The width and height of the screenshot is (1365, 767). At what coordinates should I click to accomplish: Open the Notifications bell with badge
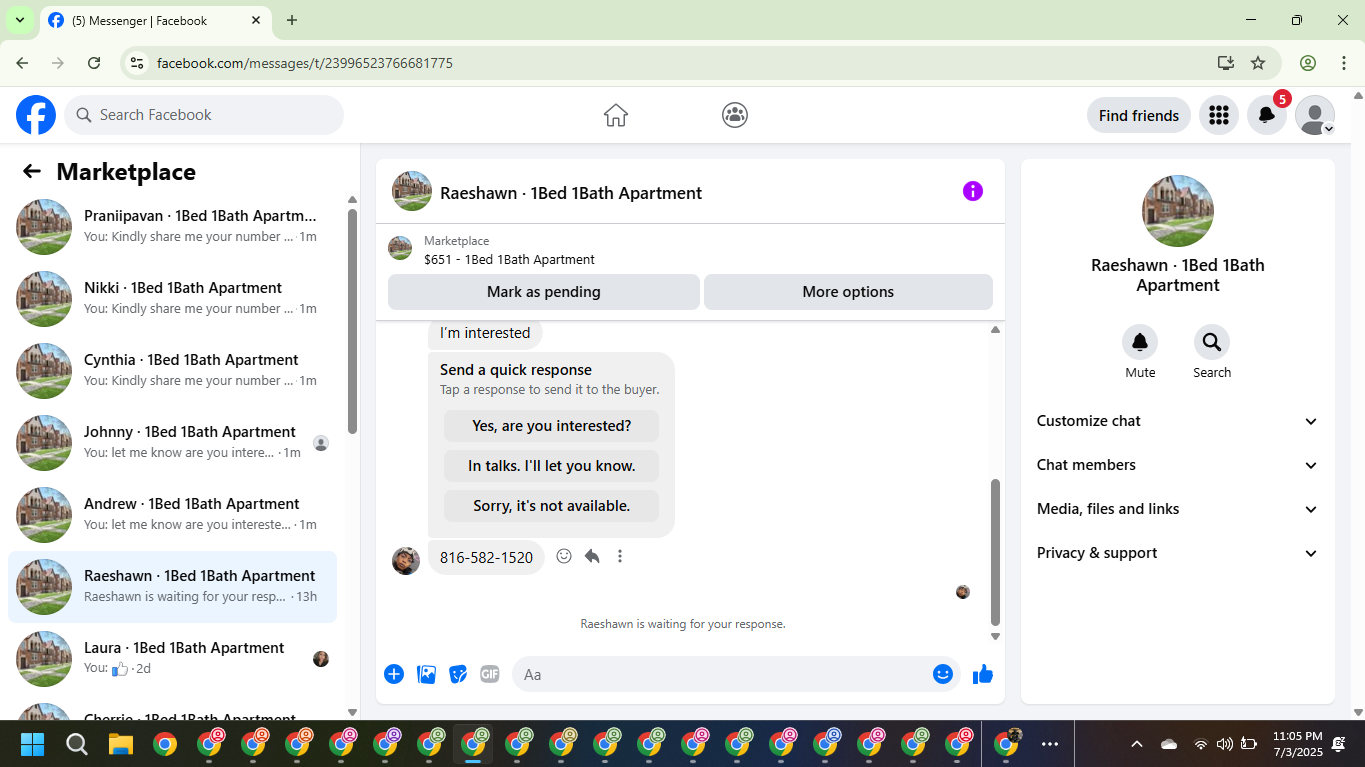point(1266,115)
